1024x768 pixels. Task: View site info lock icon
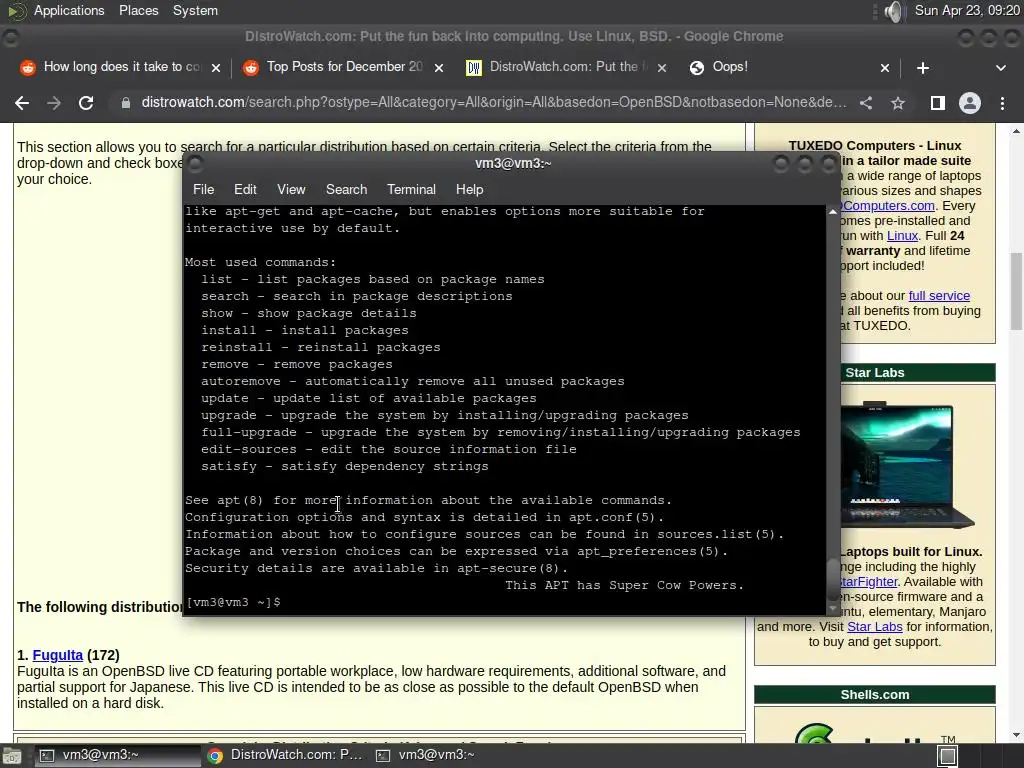coord(125,103)
